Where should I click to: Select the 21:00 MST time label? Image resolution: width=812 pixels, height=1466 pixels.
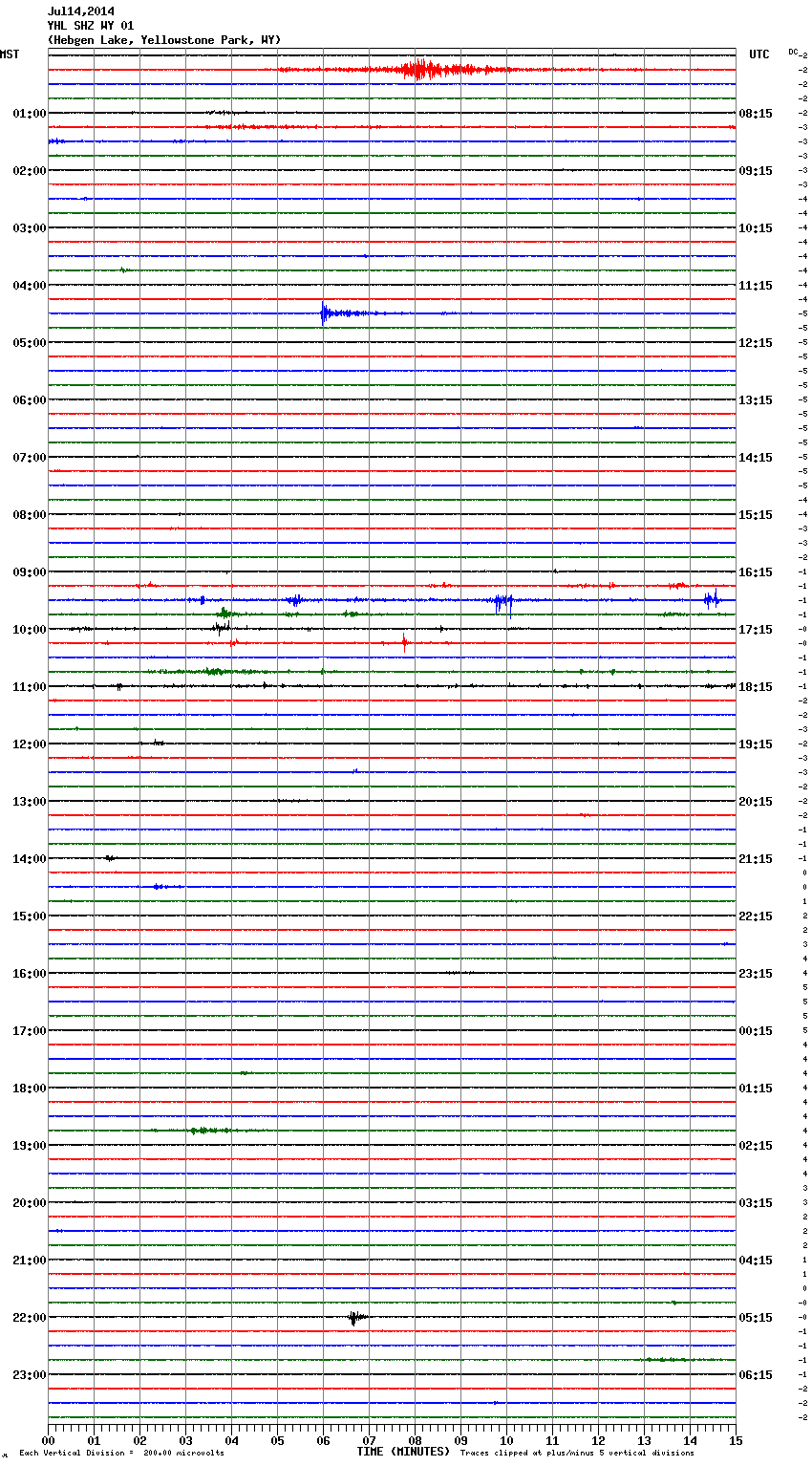(x=30, y=1261)
